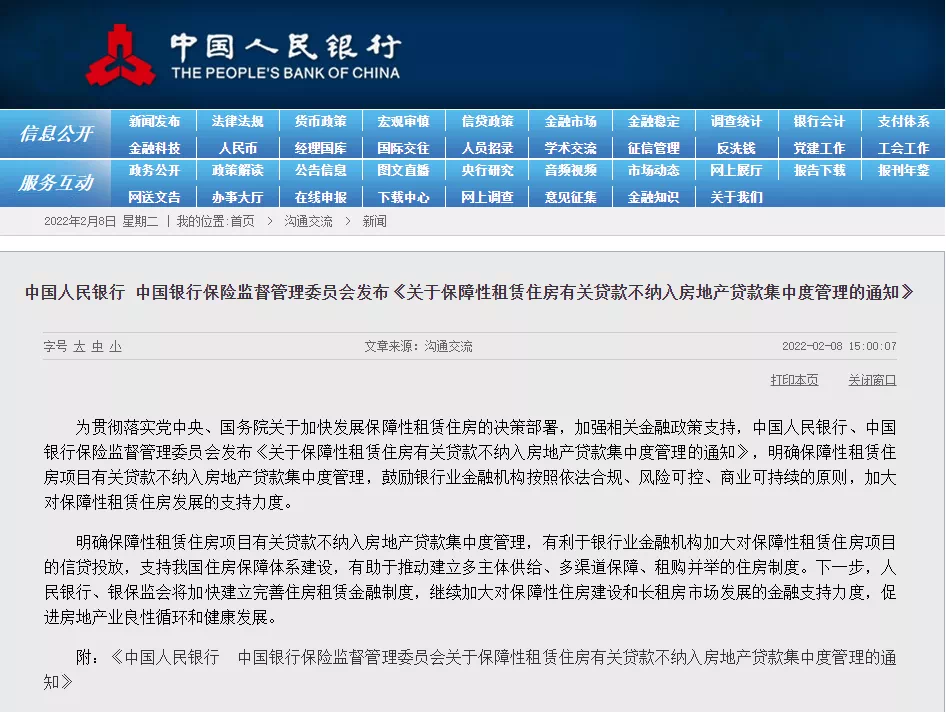Click the 信息公开 section header
This screenshot has height=712, width=946.
(x=56, y=133)
